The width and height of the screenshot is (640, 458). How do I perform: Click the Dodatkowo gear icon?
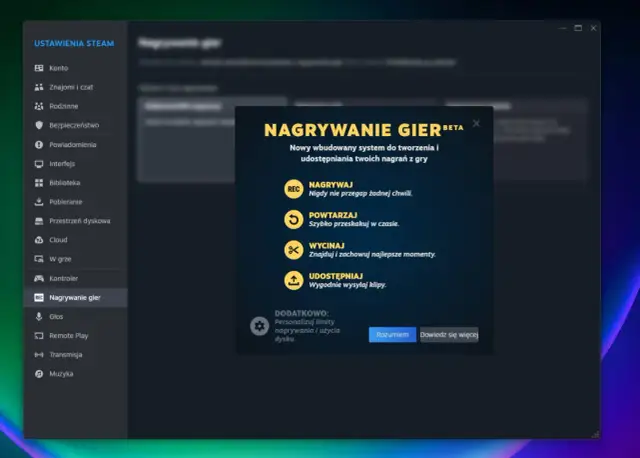coord(260,326)
